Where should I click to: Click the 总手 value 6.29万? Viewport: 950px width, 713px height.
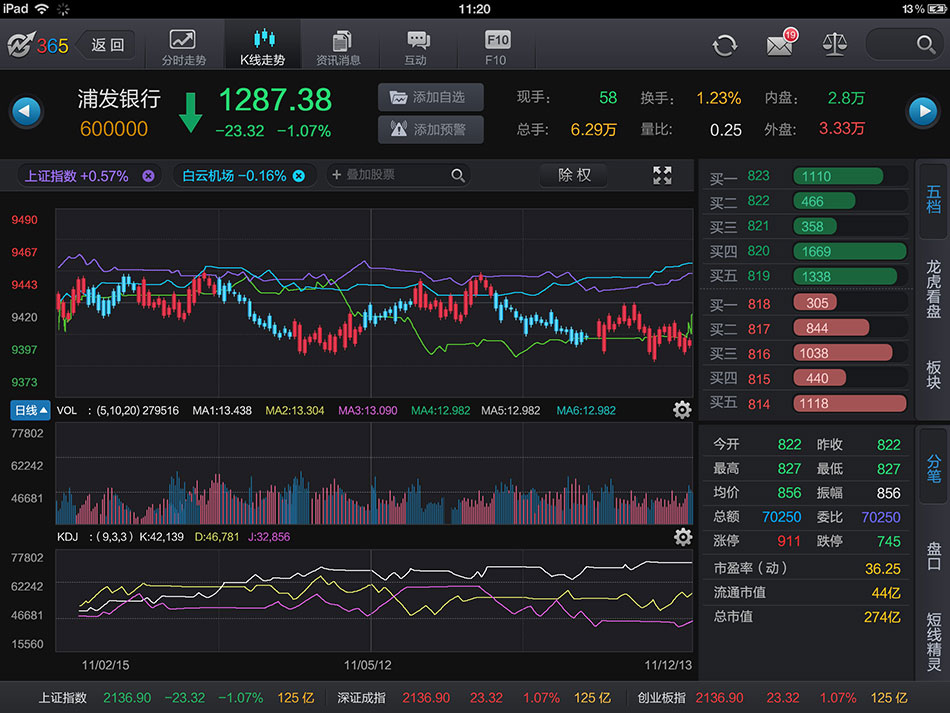point(594,130)
